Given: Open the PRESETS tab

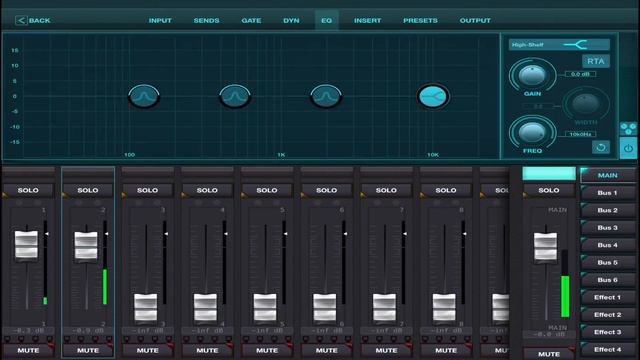Looking at the screenshot, I should (x=420, y=20).
